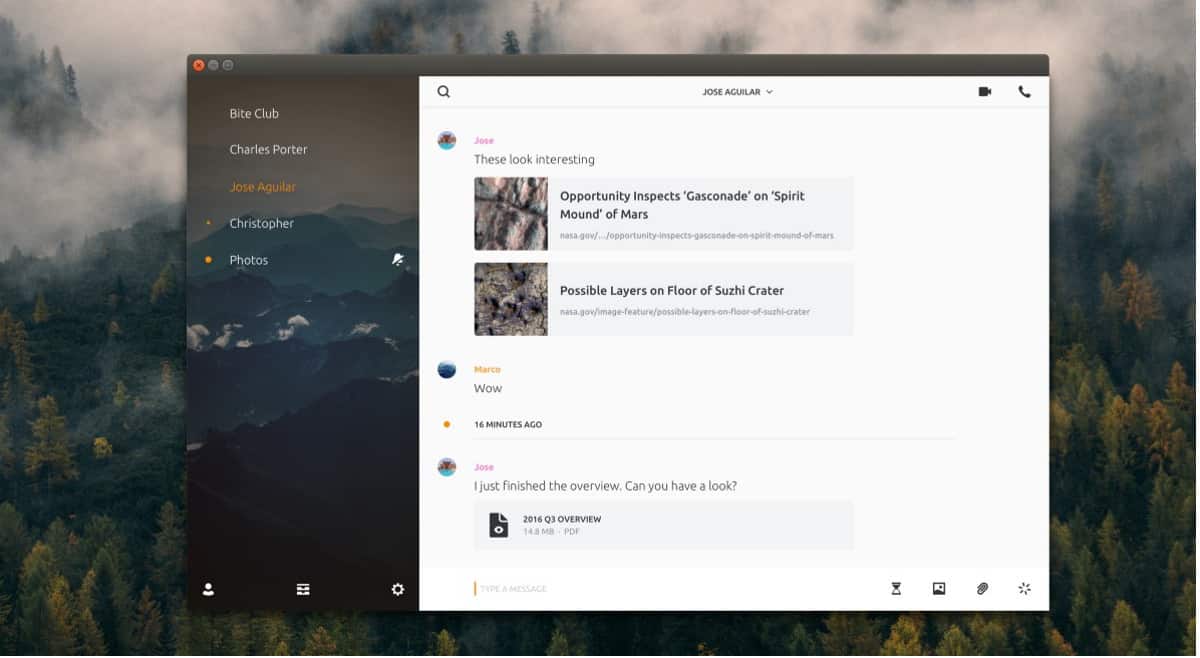This screenshot has height=658, width=1200.
Task: Open the 2016 Q3 Overview PDF file icon
Action: click(498, 525)
